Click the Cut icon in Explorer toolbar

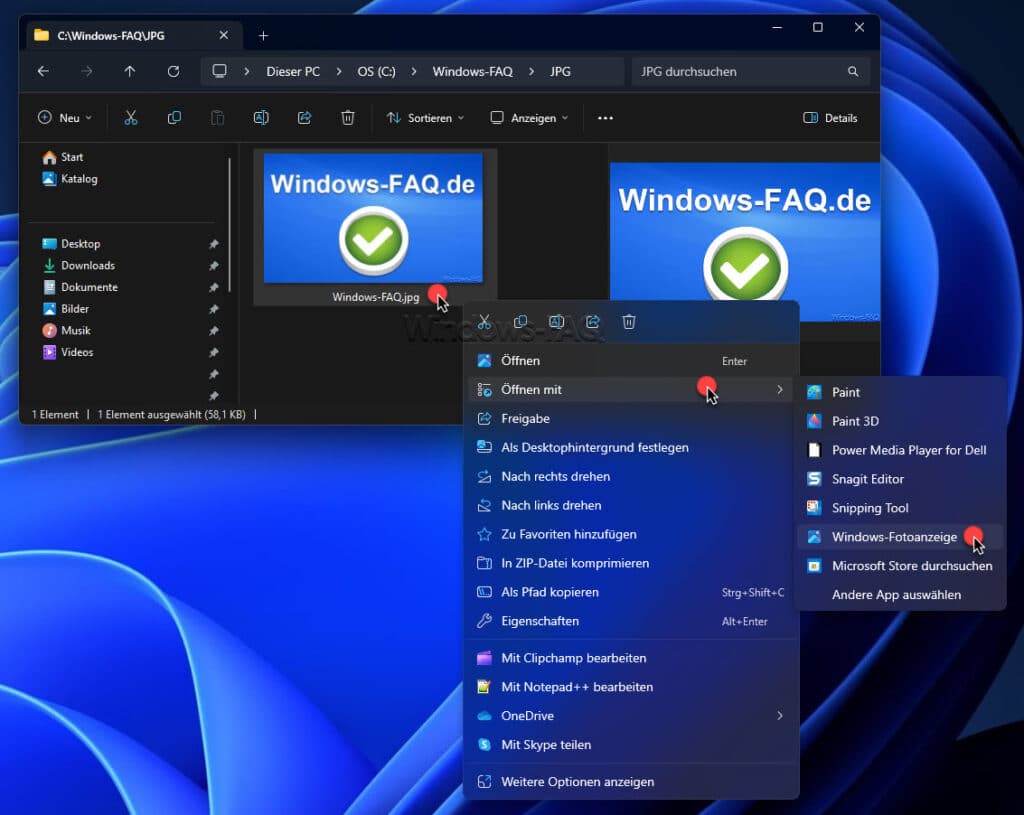[131, 118]
